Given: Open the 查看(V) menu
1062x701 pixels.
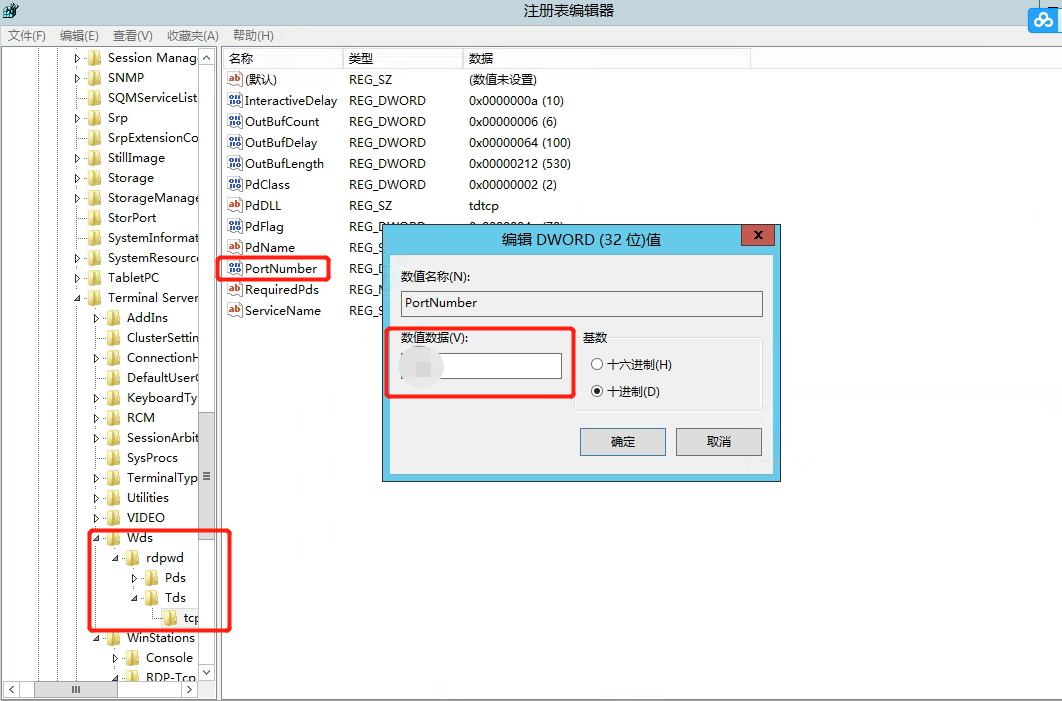Looking at the screenshot, I should click(133, 35).
